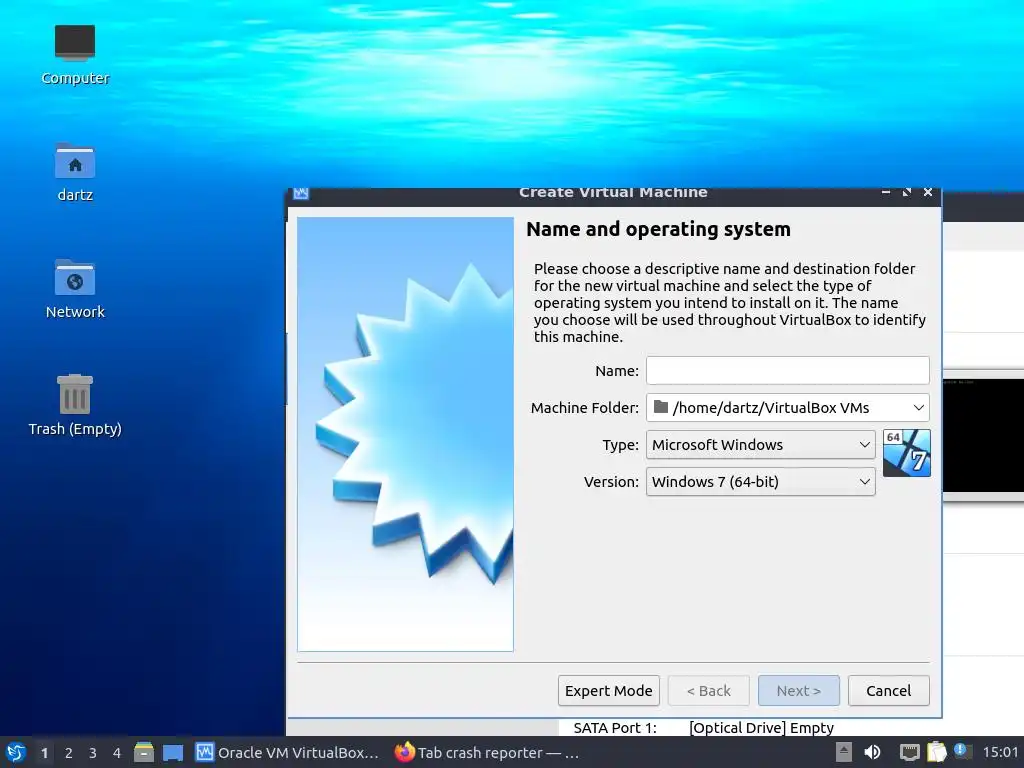Select the Trash (Empty) desktop icon
The height and width of the screenshot is (768, 1024).
(x=75, y=406)
